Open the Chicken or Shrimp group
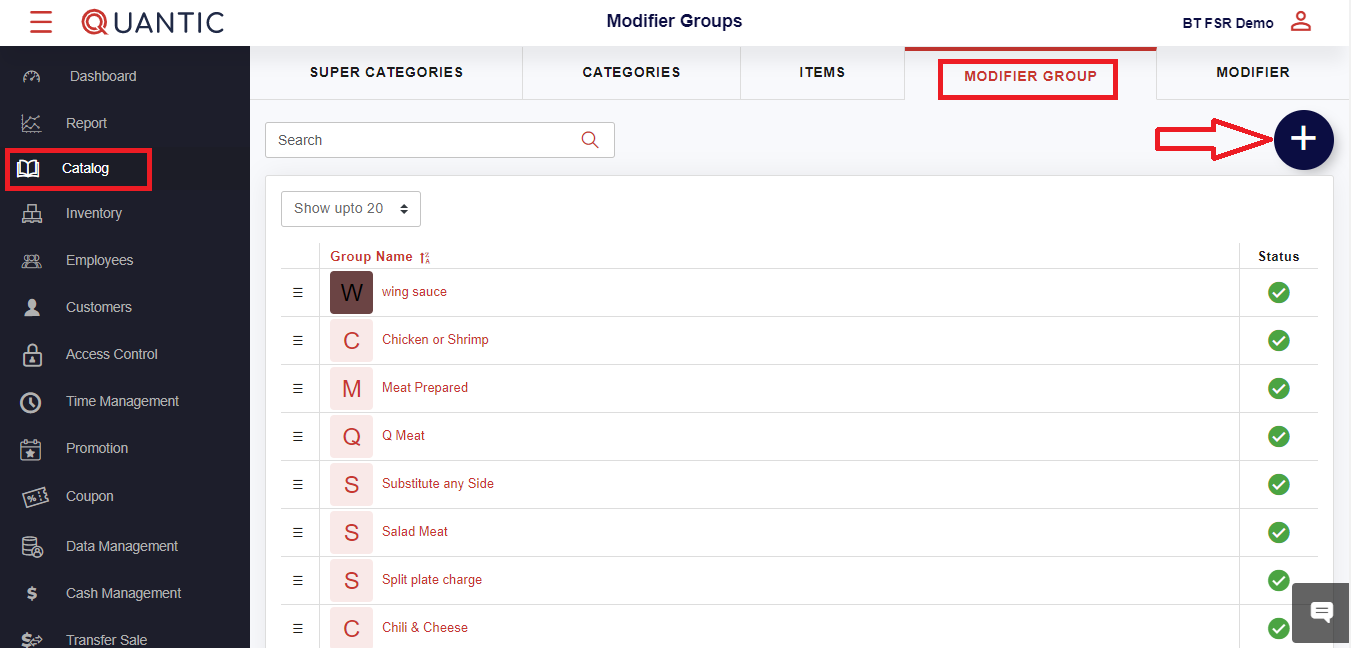Screen dimensions: 1351x648 (x=435, y=340)
